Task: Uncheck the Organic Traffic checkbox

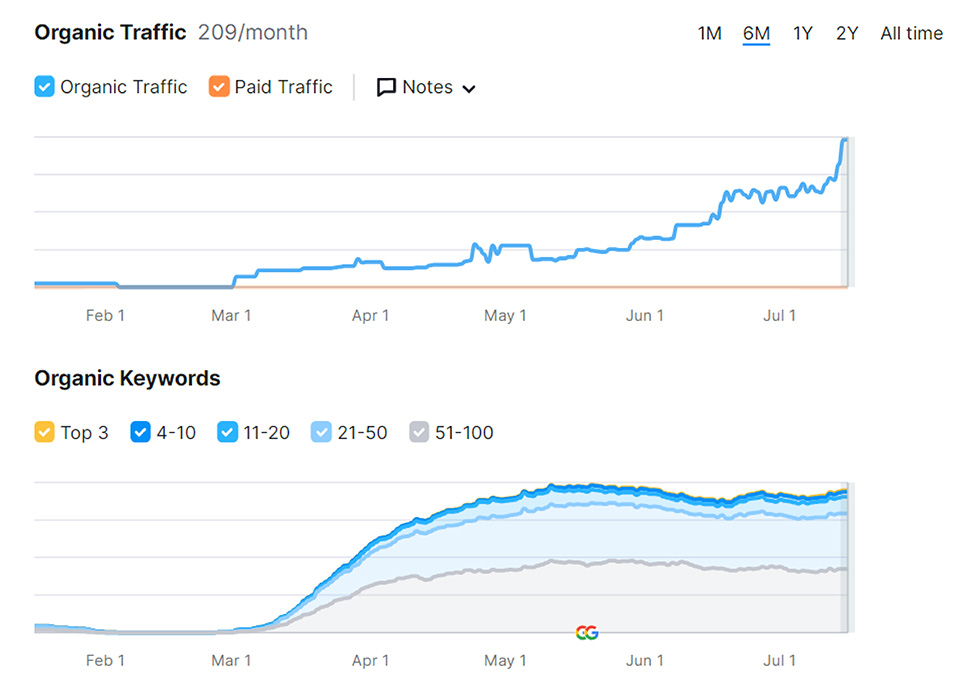Action: tap(44, 87)
